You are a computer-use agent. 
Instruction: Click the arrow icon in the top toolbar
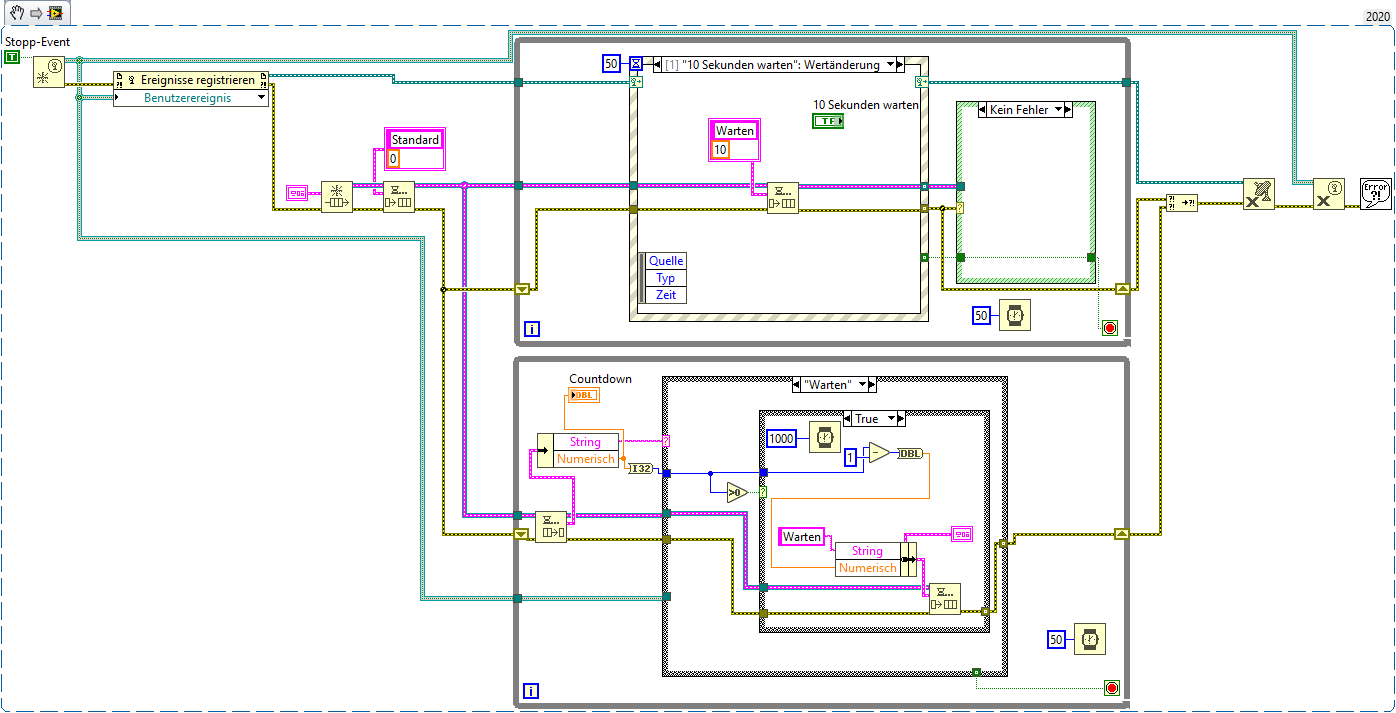coord(36,13)
